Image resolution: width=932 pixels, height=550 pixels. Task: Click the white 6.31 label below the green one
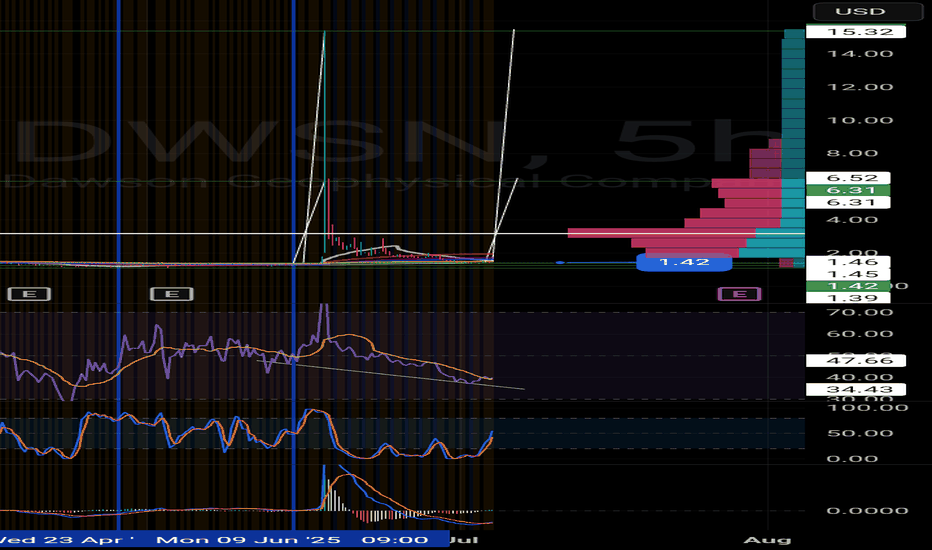pos(848,202)
